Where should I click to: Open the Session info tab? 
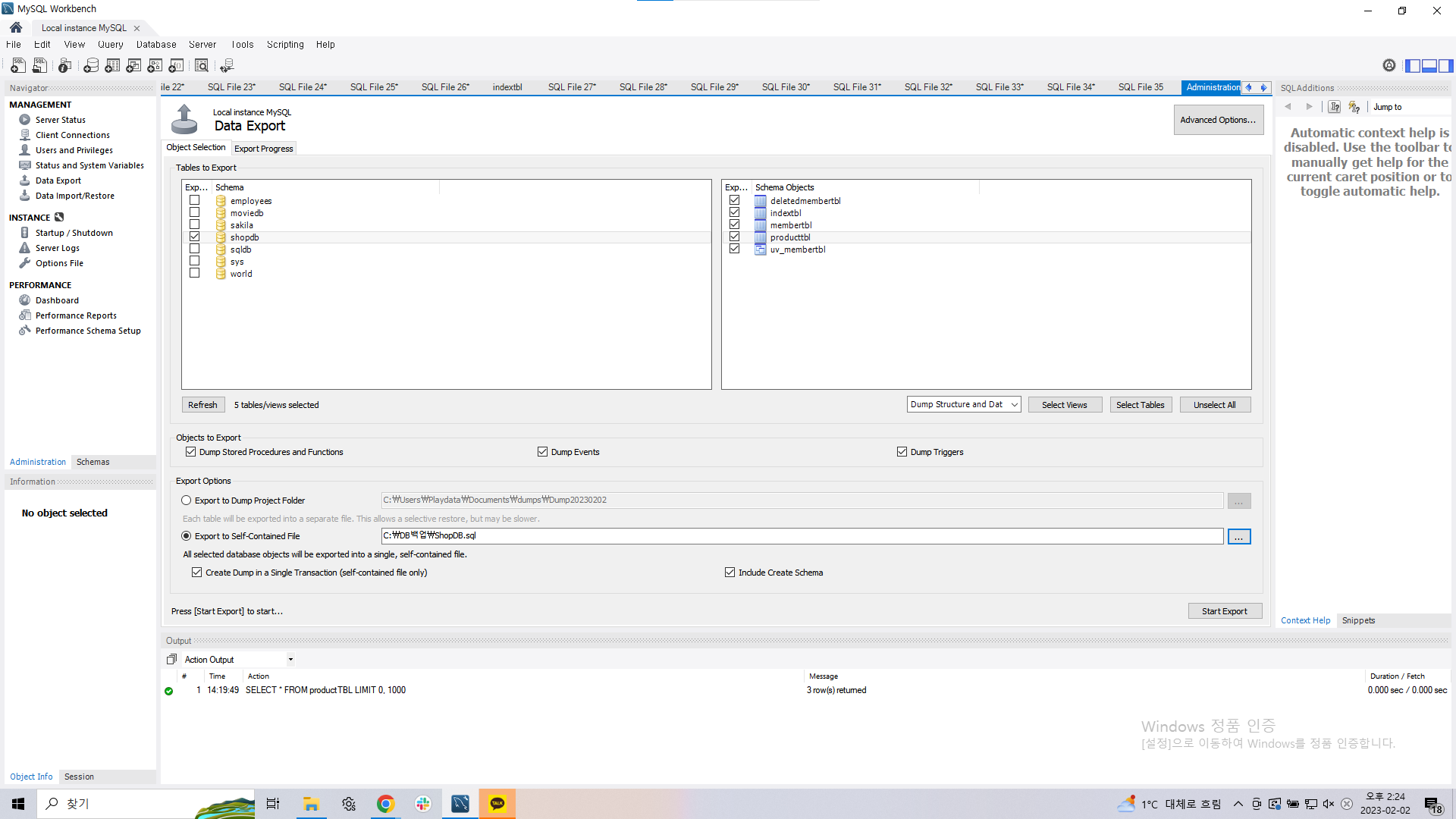[x=79, y=777]
